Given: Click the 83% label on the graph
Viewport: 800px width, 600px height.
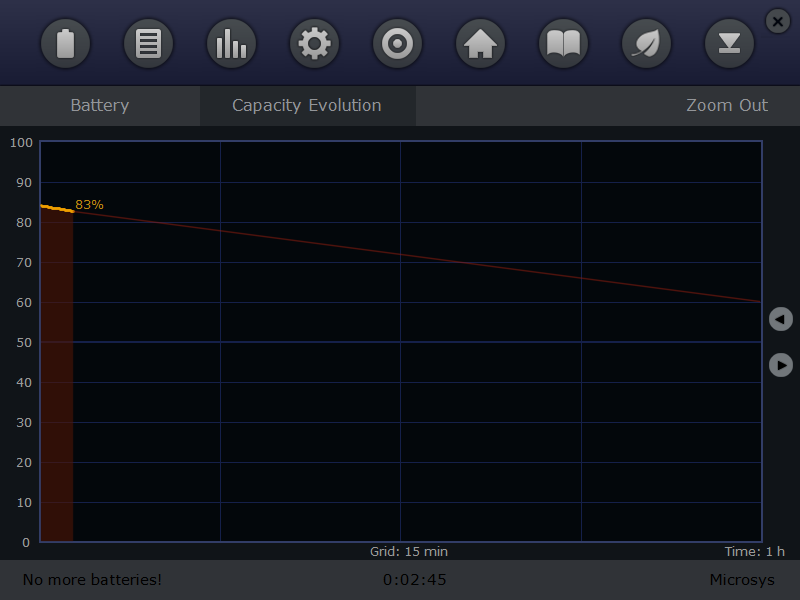Looking at the screenshot, I should (89, 205).
